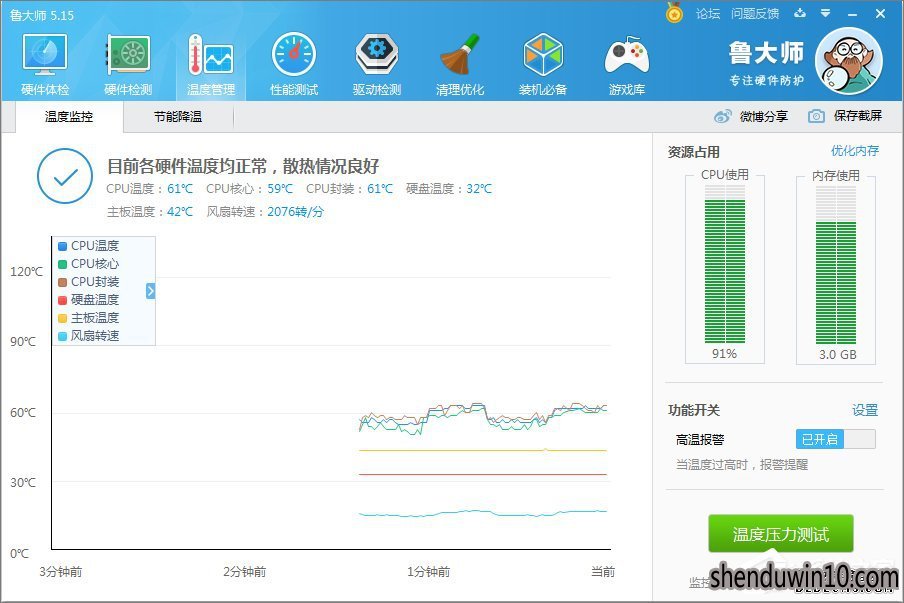Click the 60℃ axis label
The image size is (904, 603).
[23, 413]
